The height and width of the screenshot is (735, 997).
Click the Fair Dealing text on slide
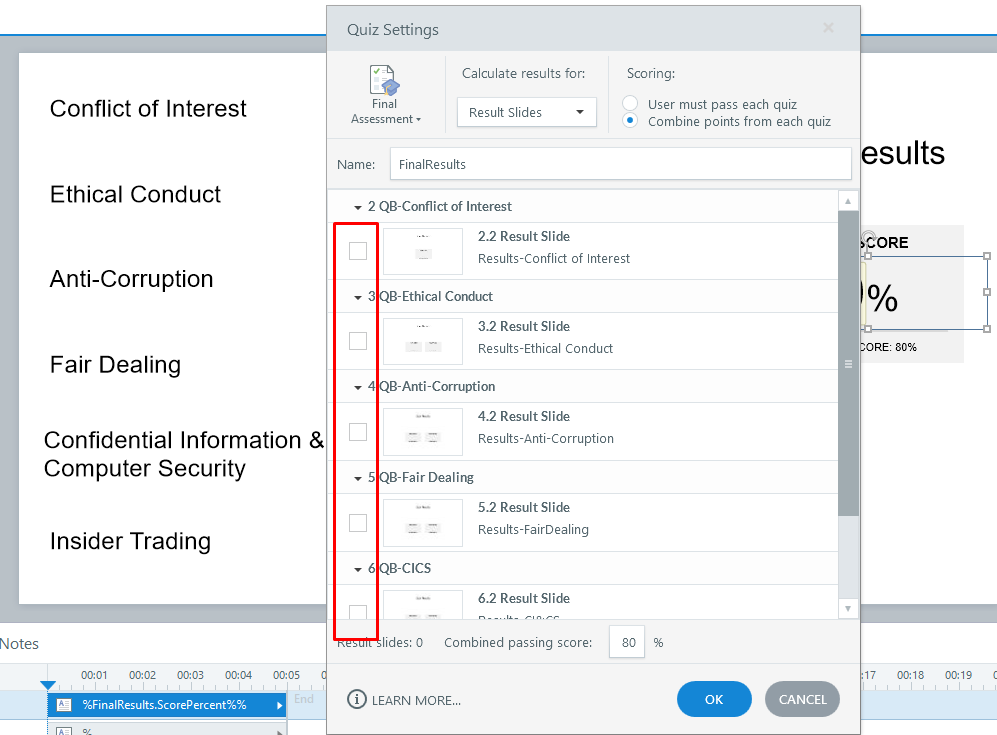[116, 365]
